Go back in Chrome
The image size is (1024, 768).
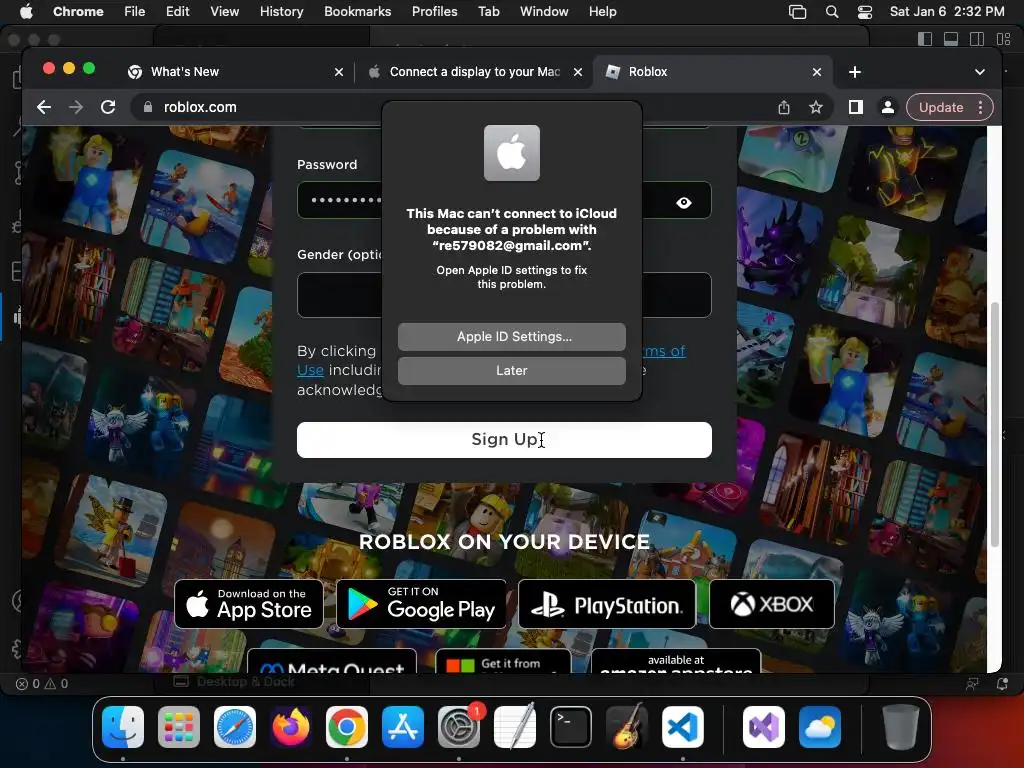click(x=44, y=107)
